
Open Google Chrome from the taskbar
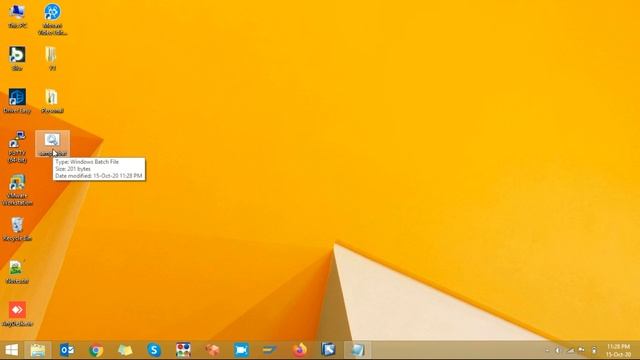point(96,350)
